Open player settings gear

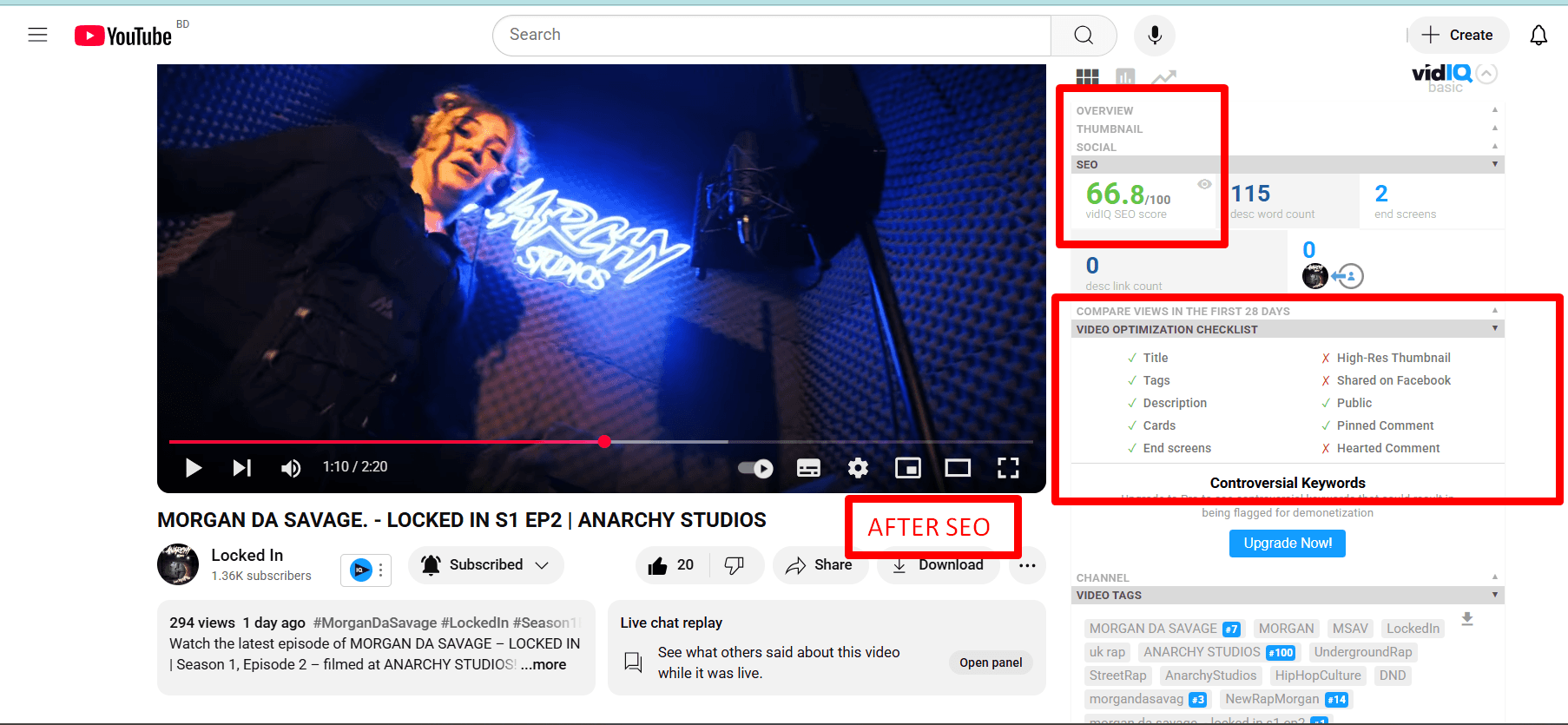click(x=858, y=469)
